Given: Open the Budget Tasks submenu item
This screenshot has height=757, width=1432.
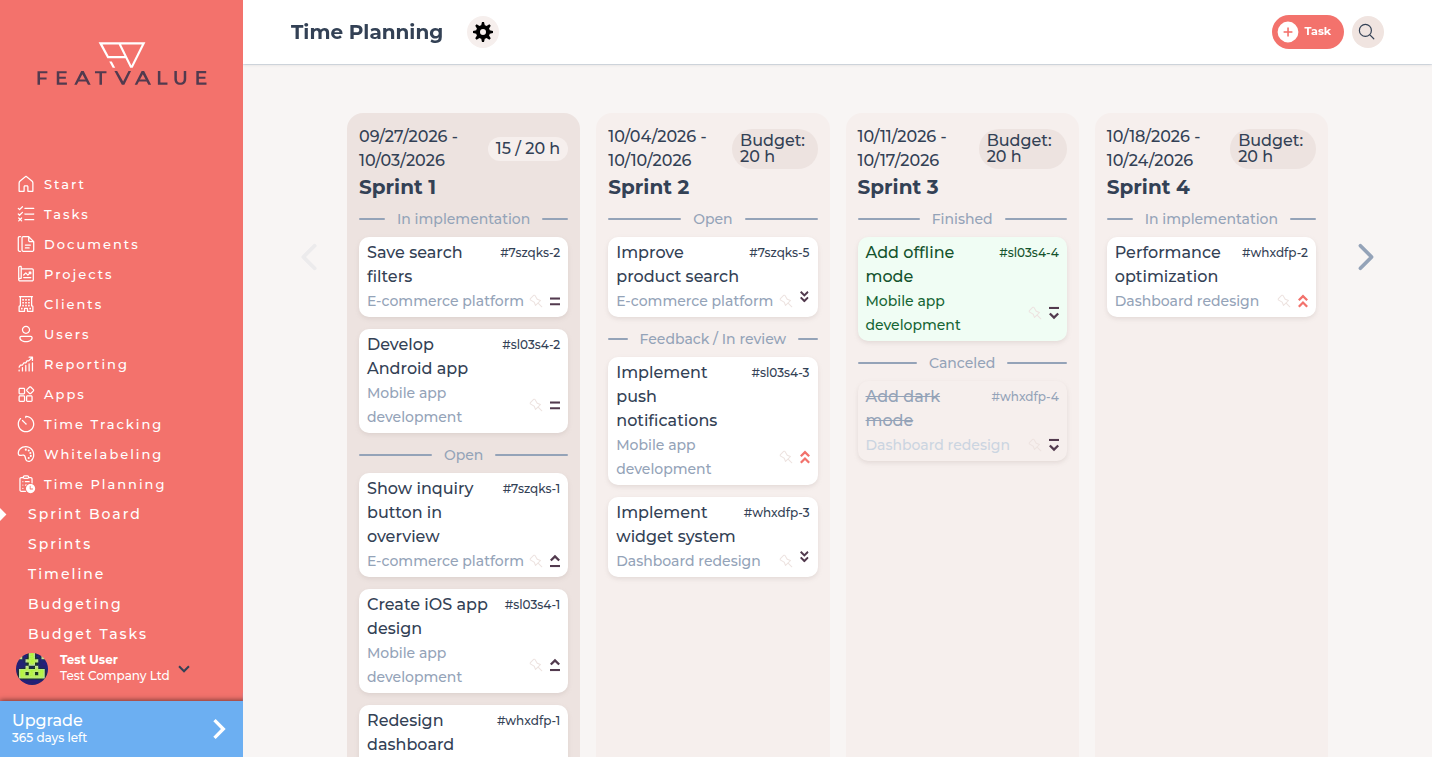Looking at the screenshot, I should [88, 634].
